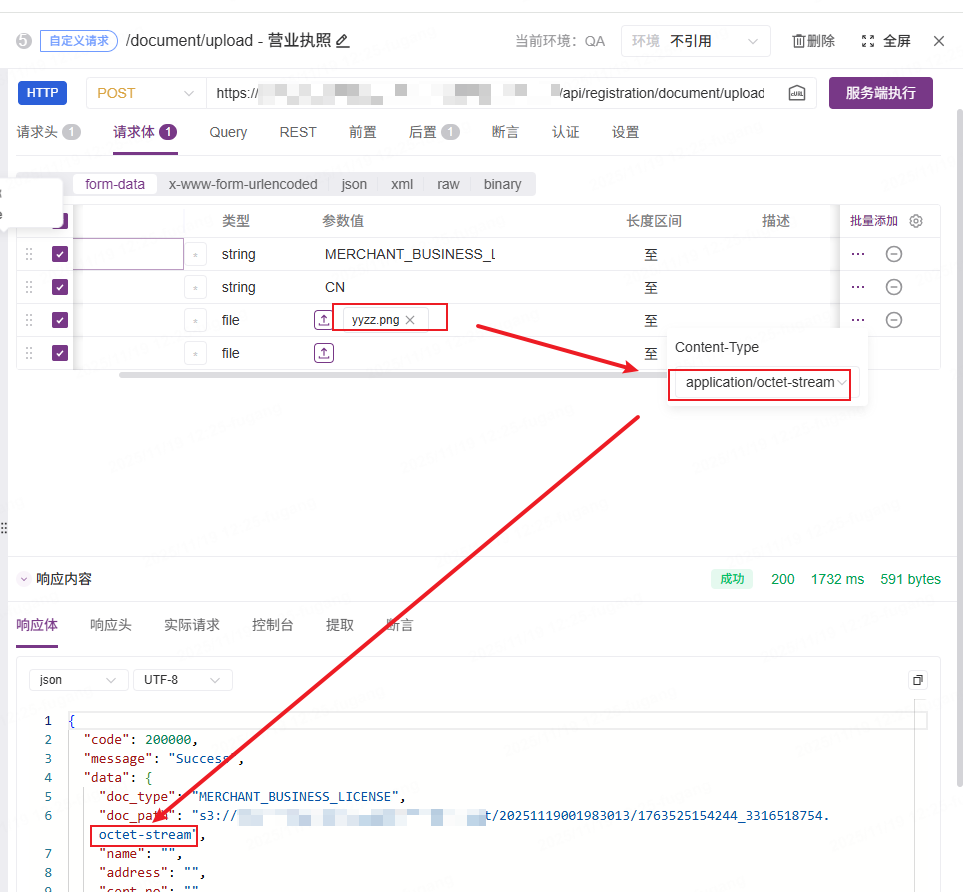
Task: Toggle the checkbox on the CN row
Action: (60, 287)
